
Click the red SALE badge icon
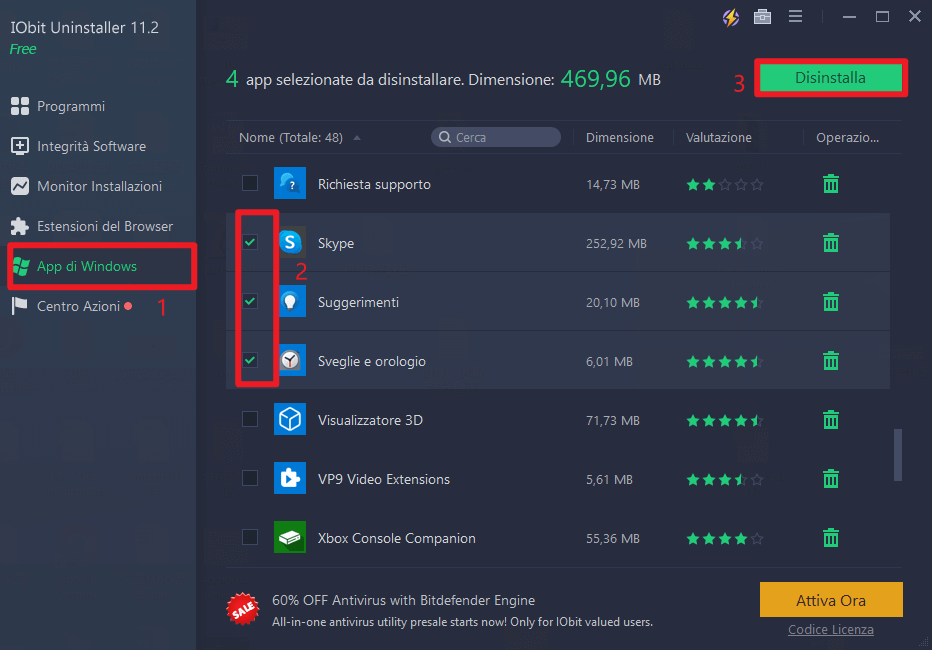point(243,610)
